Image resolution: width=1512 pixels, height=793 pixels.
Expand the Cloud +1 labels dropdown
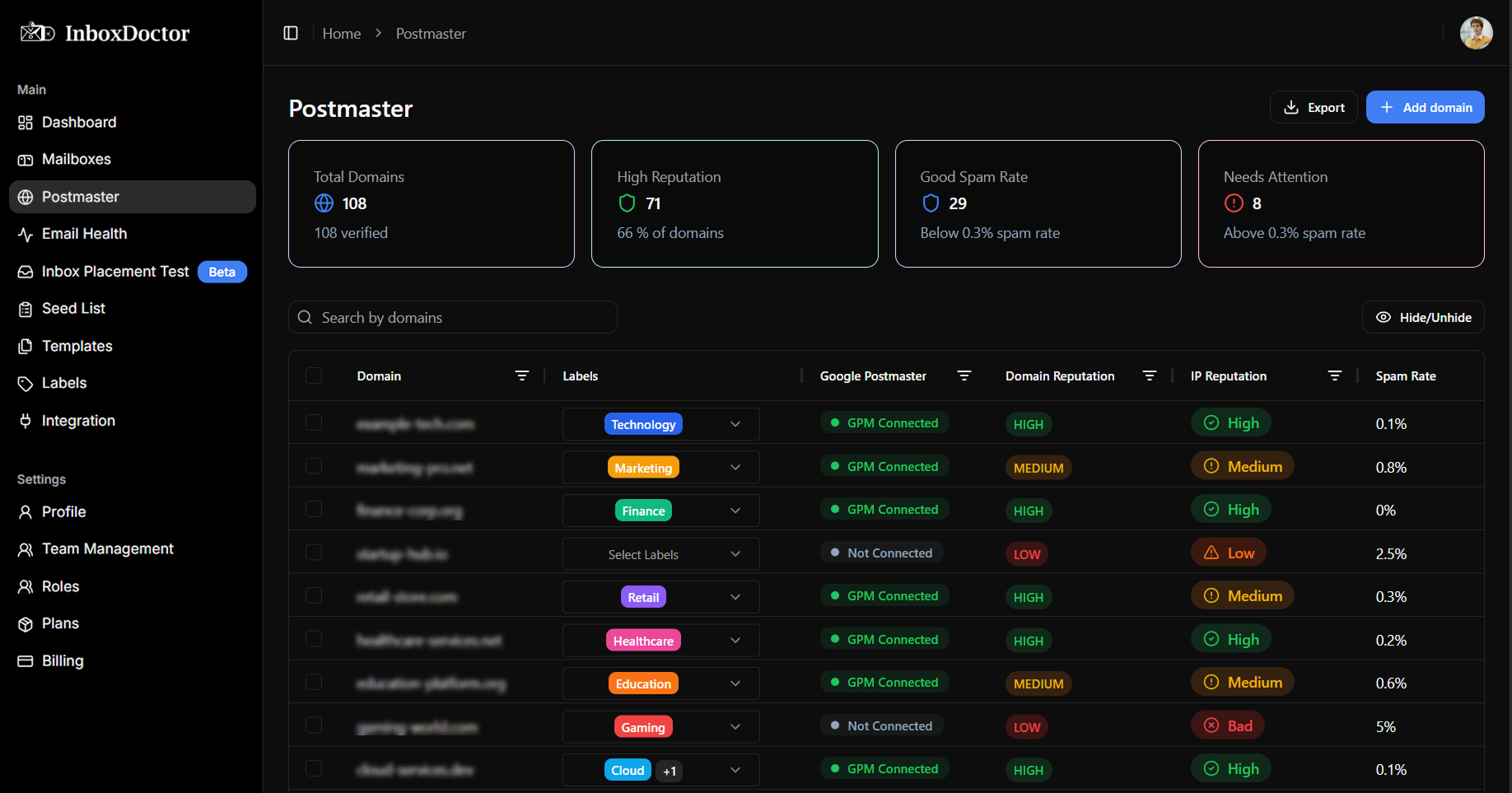click(735, 770)
